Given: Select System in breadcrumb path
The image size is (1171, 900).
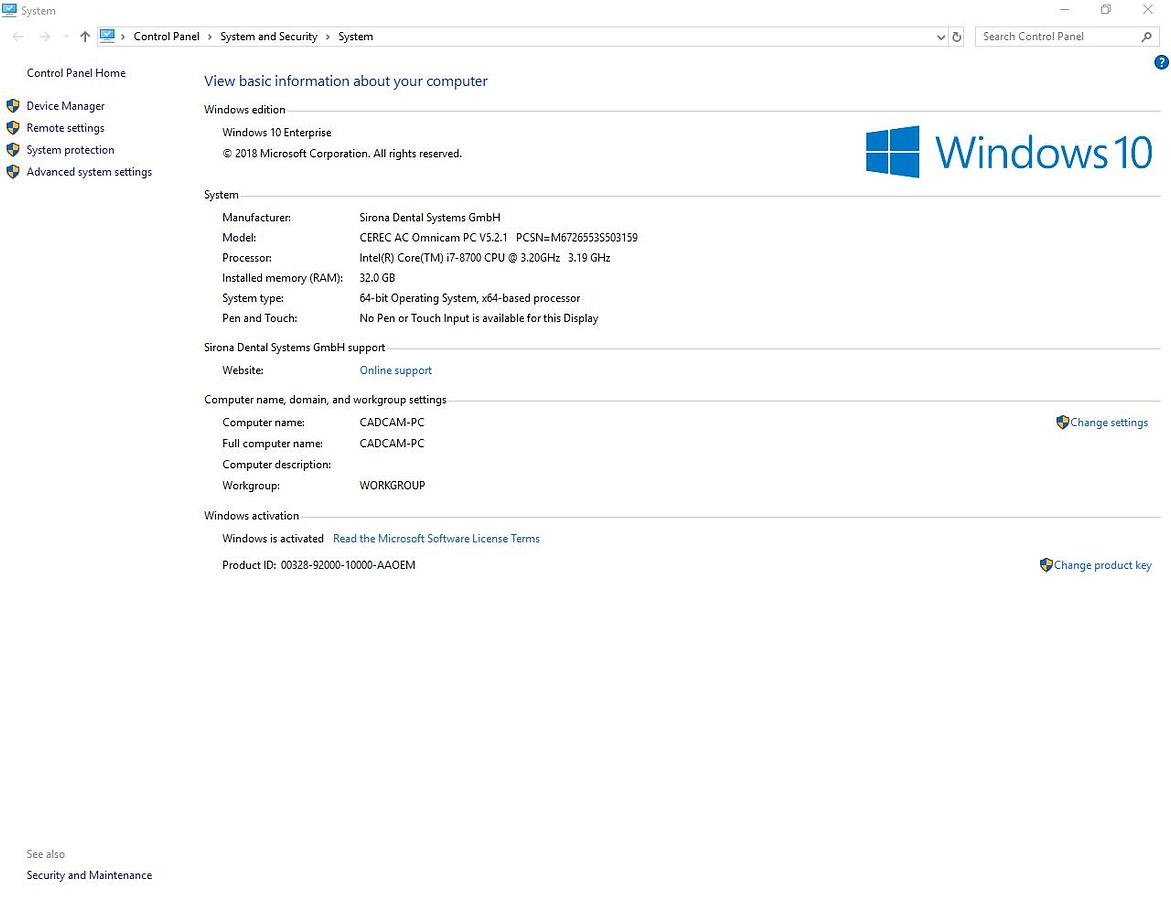Looking at the screenshot, I should [355, 37].
